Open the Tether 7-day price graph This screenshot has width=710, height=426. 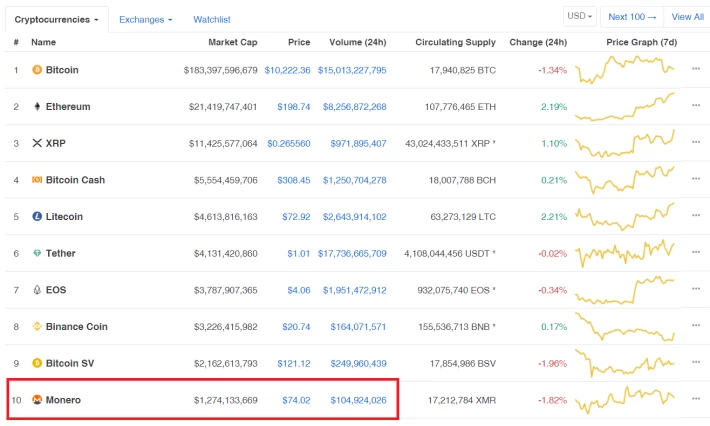[625, 253]
